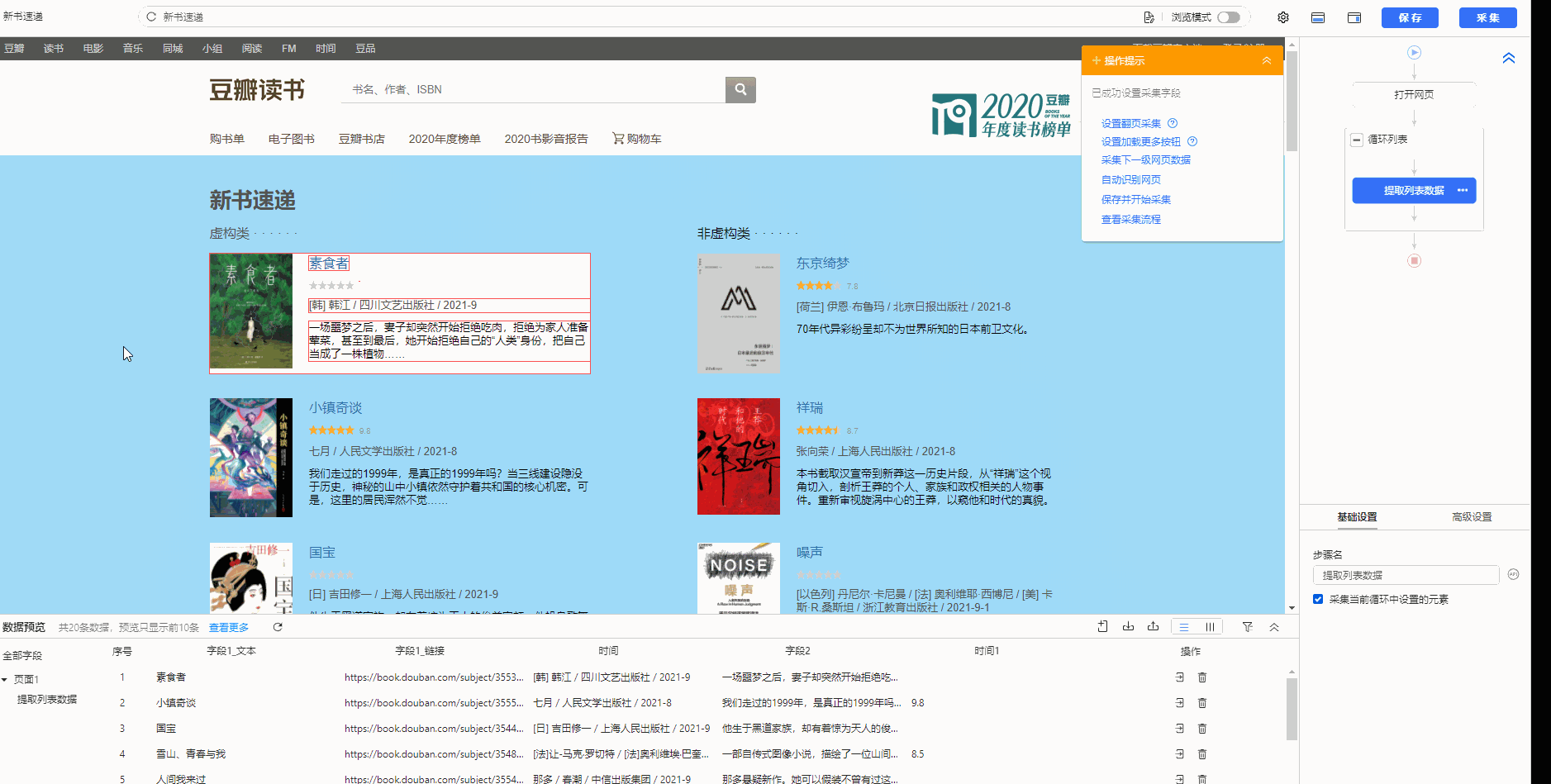This screenshot has height=784, width=1551.
Task: Click the export (upload arrow) icon in preview toolbar
Action: (x=1153, y=626)
